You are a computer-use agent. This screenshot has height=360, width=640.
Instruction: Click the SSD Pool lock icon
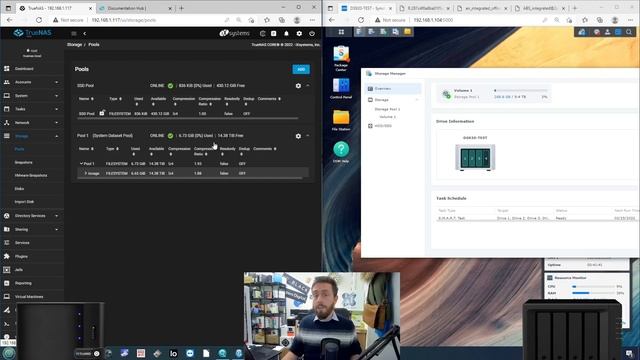tap(102, 113)
